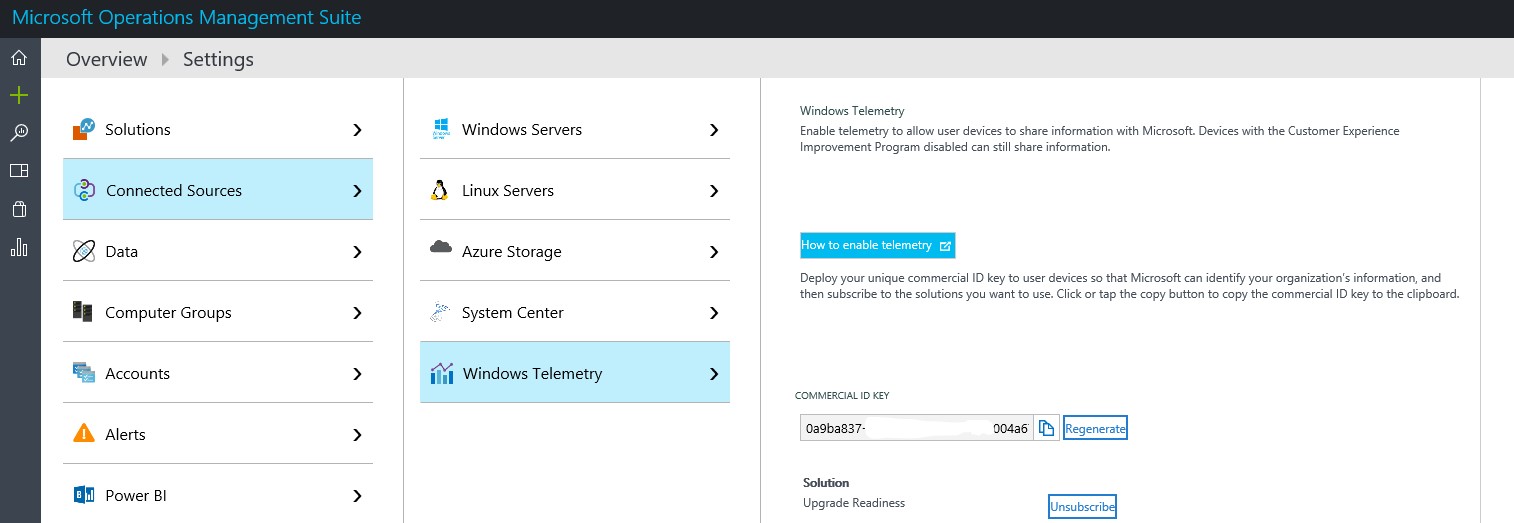Go to Overview in the breadcrumb
Screen dimensions: 1514x523
(106, 59)
